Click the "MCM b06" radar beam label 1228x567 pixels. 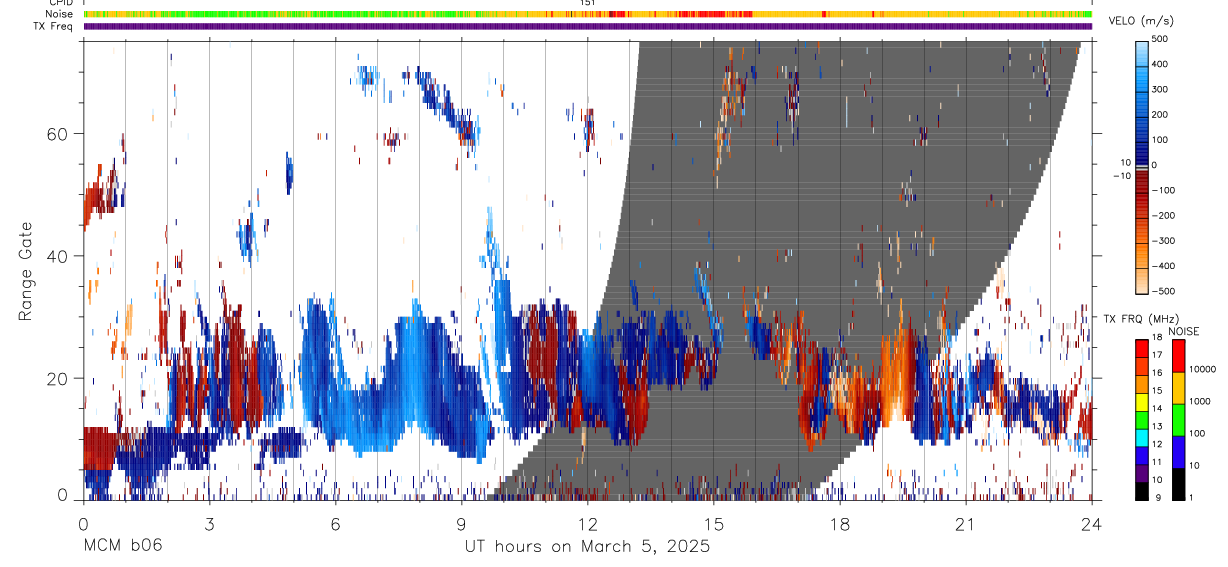122,546
